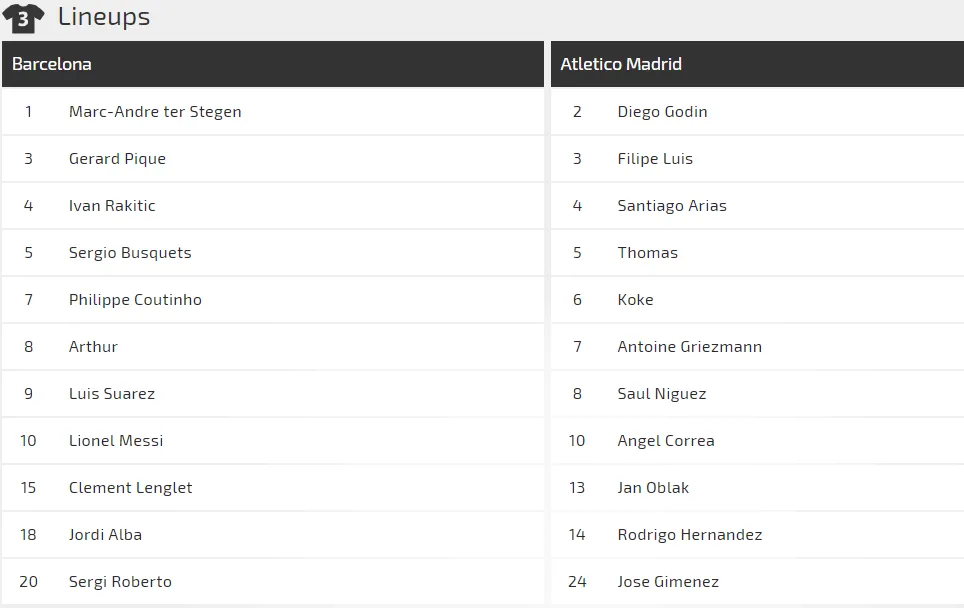Select Jordi Alba from the list

(x=105, y=535)
